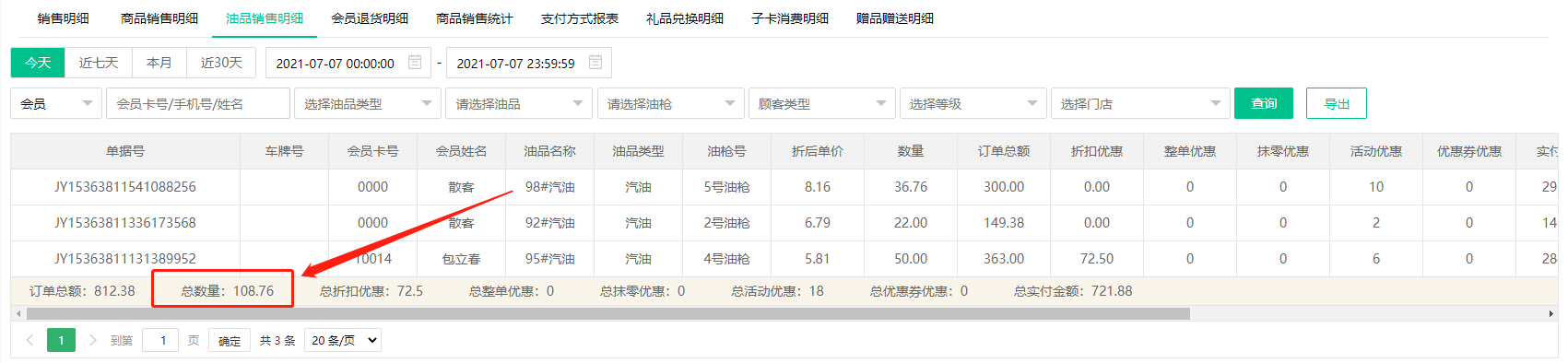Click 优惠券优惠 column header
Screen dimensions: 1568x363
pos(1469,151)
